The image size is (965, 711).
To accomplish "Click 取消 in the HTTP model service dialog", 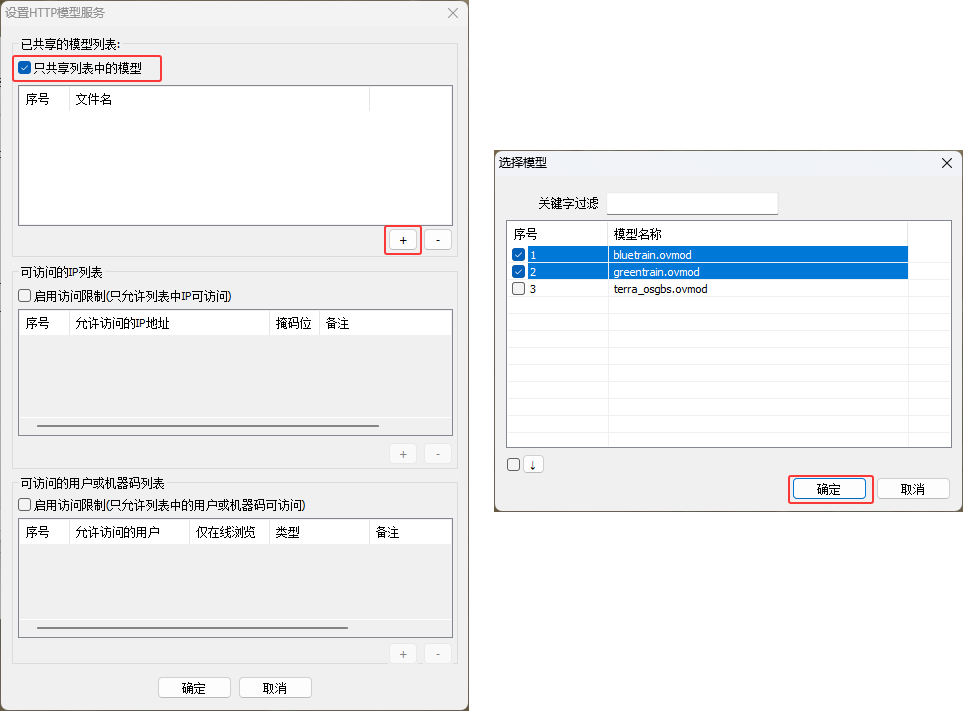I will [275, 688].
